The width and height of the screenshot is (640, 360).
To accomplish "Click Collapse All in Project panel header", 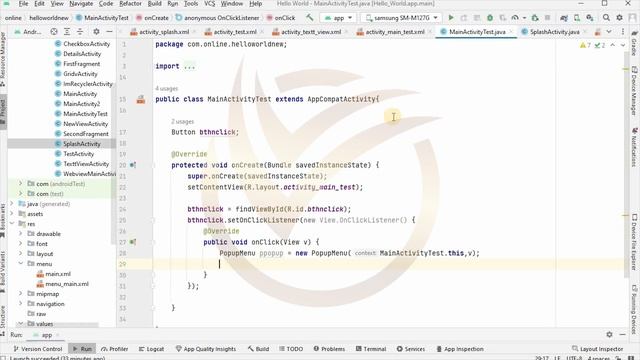I will coord(80,31).
